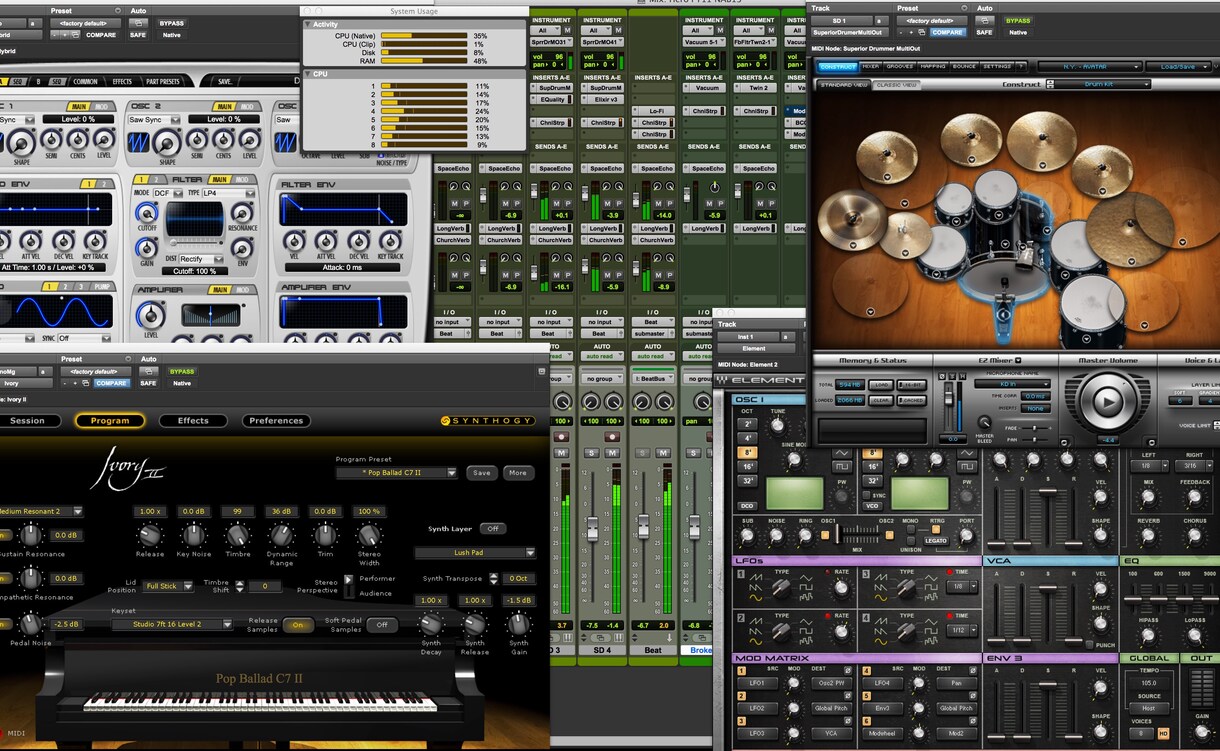Open the Program Preset dropdown
Image resolution: width=1220 pixels, height=751 pixels.
[396, 473]
